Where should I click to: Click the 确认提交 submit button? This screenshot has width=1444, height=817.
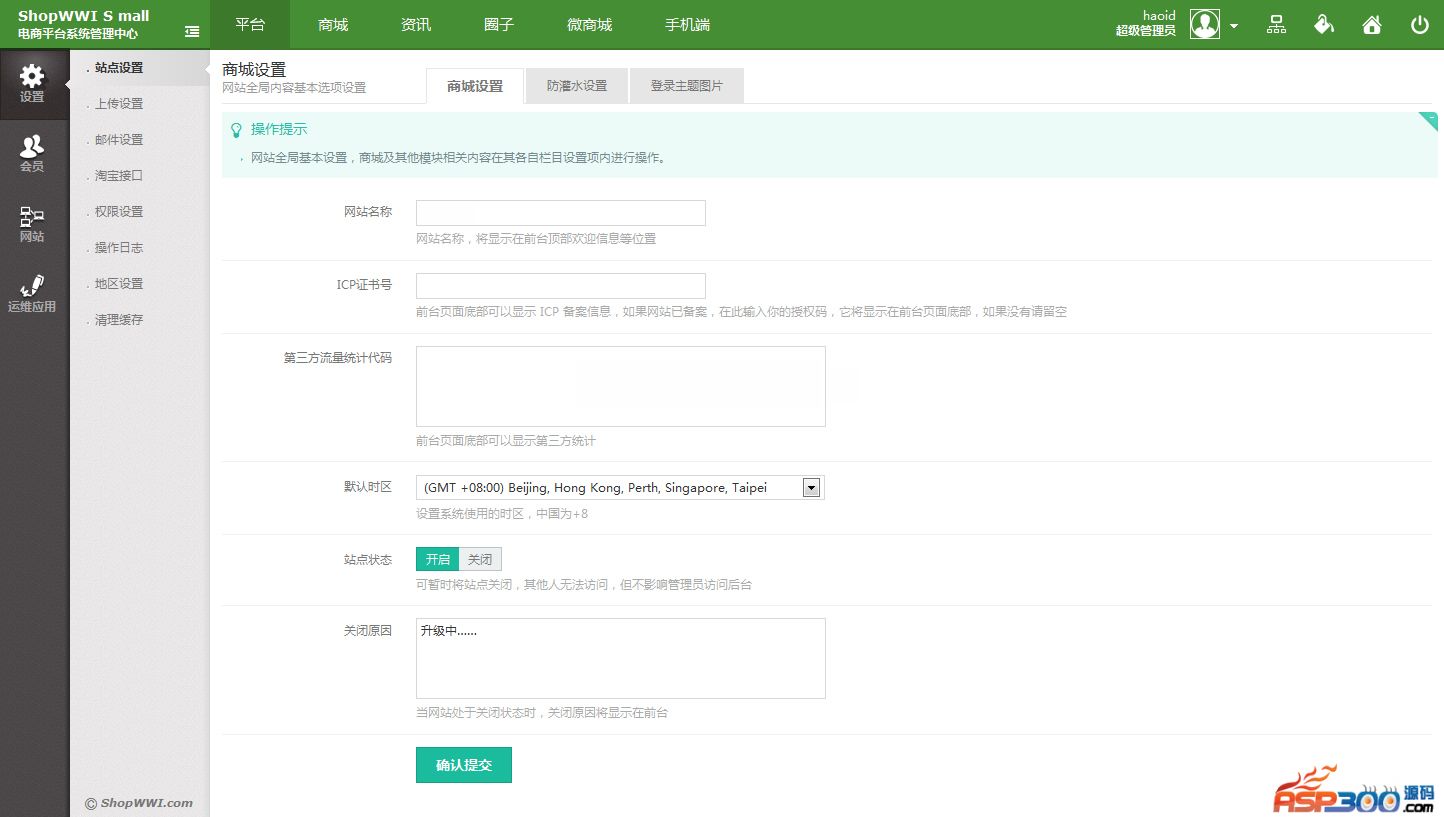tap(463, 765)
